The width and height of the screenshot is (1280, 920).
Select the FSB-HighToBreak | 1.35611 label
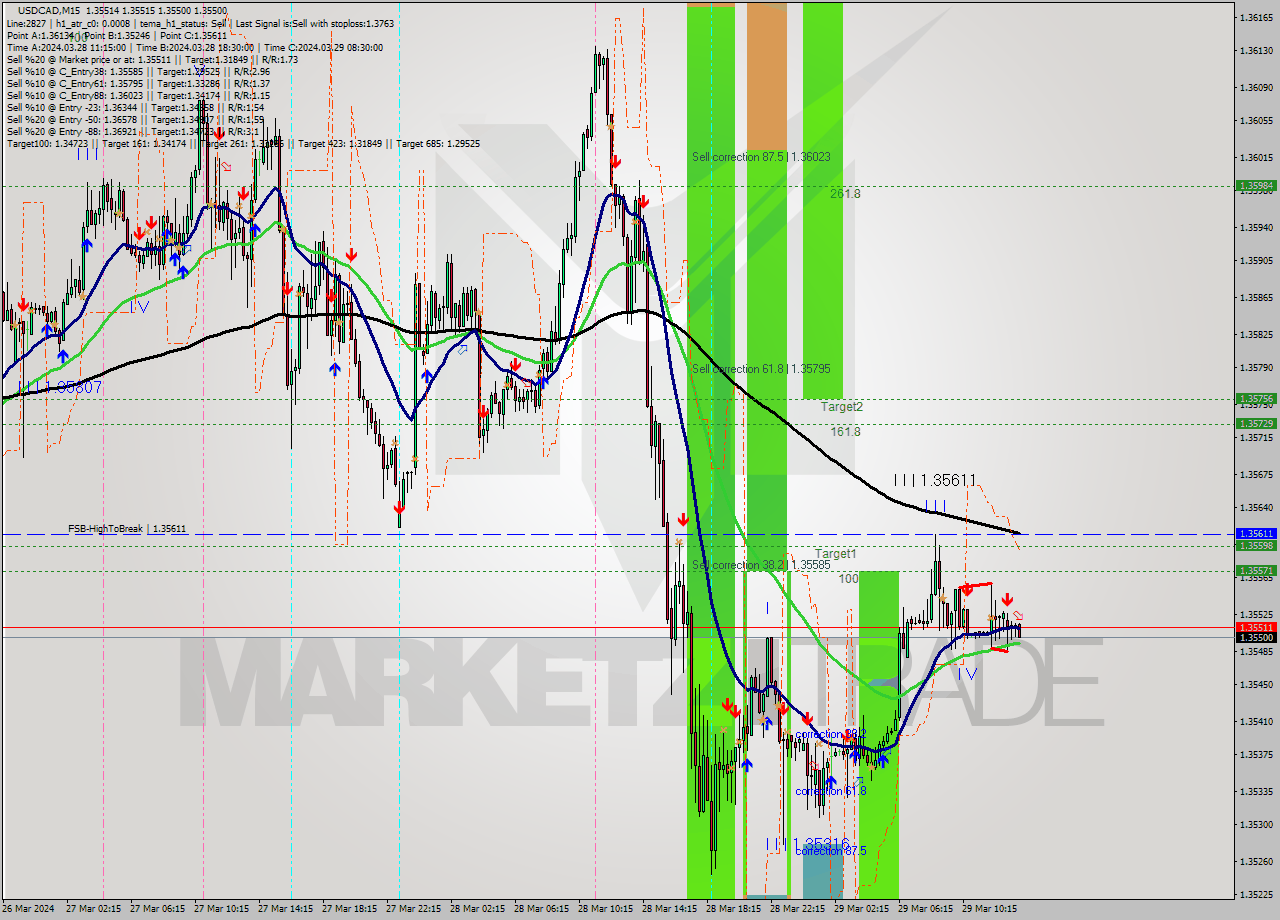[x=127, y=528]
